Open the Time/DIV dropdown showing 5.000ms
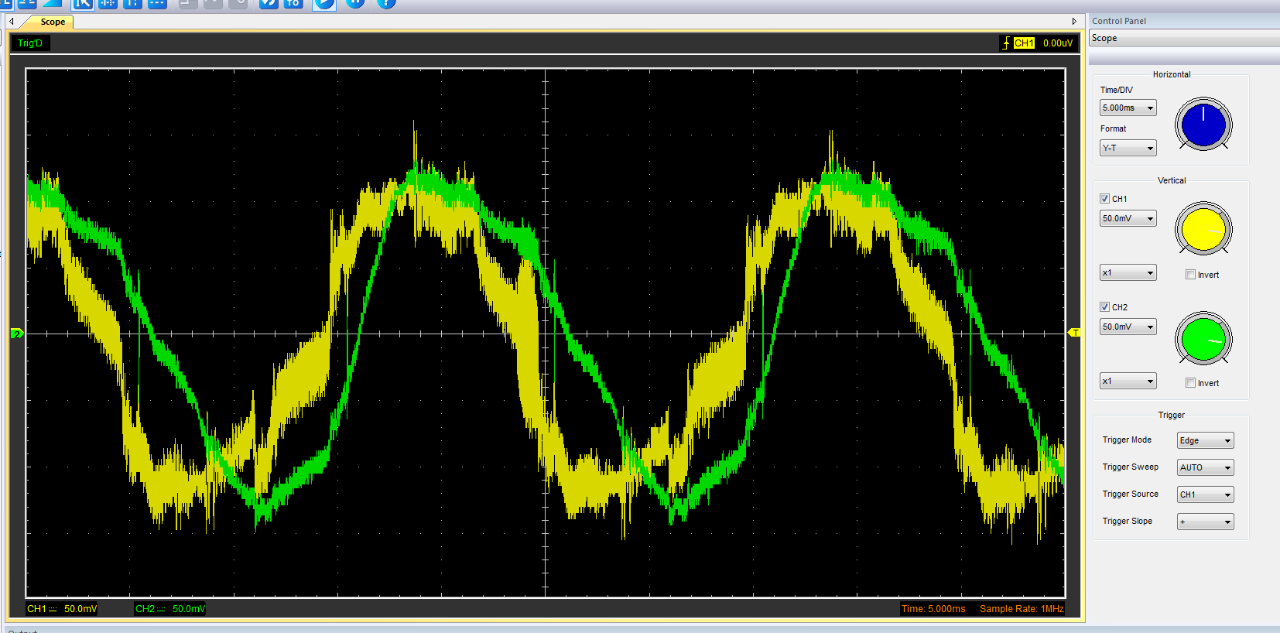 point(1128,107)
